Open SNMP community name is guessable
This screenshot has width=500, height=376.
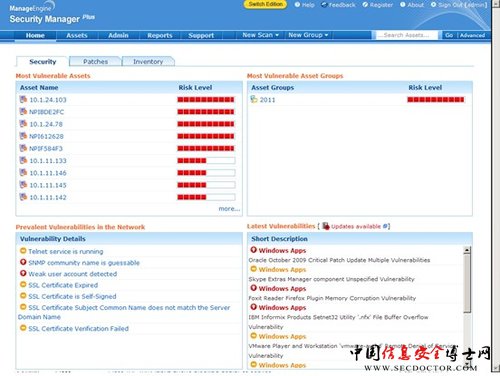pos(84,263)
